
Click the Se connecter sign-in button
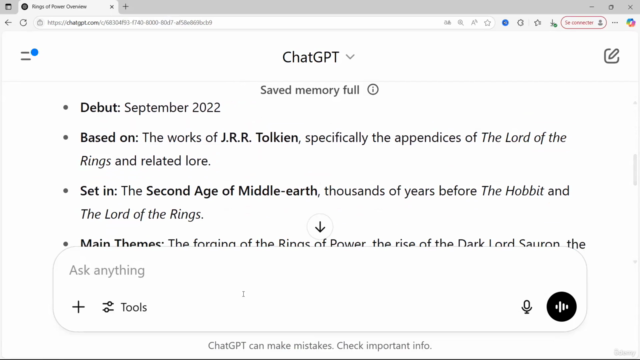[584, 22]
